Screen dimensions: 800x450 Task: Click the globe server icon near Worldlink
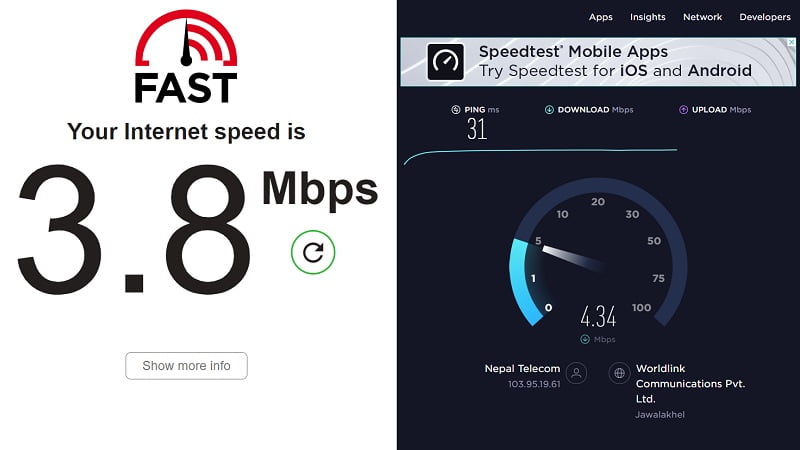(x=619, y=373)
